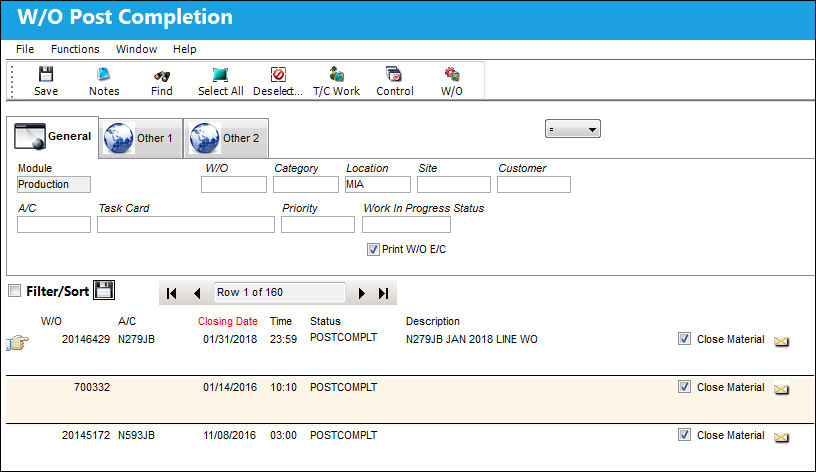Click the W/O gears toolbar icon
816x472 pixels.
(452, 74)
